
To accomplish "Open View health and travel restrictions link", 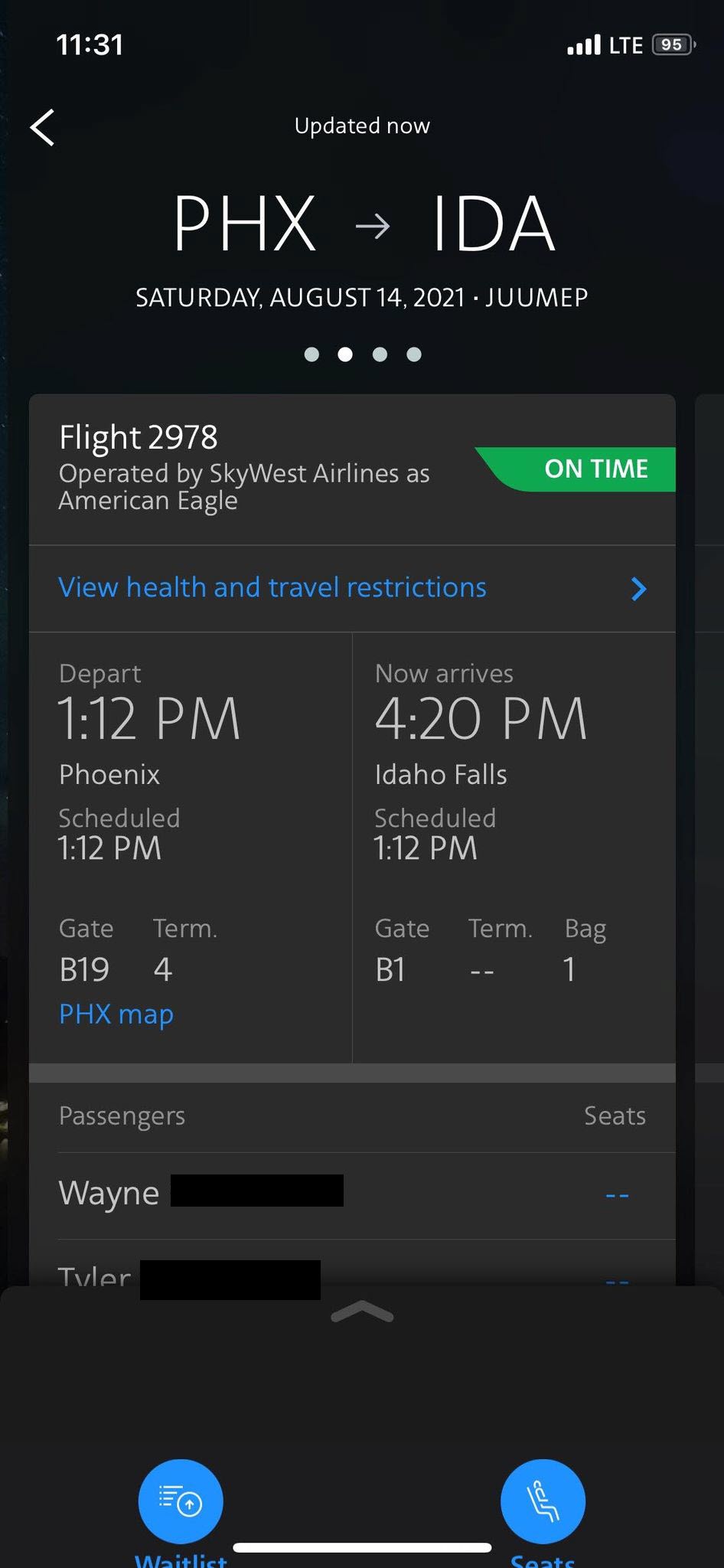I will click(x=272, y=587).
